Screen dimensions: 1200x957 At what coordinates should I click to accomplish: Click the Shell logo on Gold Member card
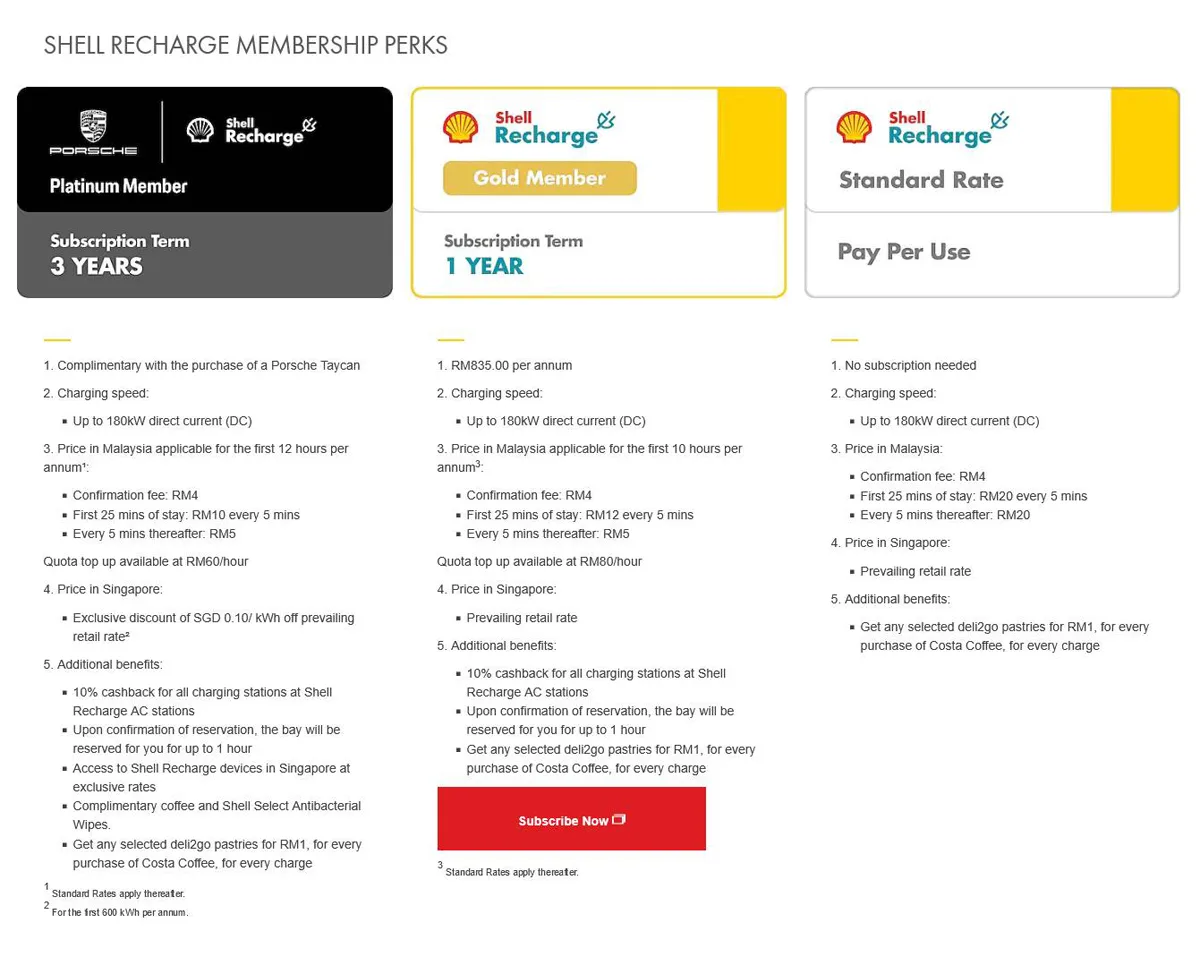point(461,128)
